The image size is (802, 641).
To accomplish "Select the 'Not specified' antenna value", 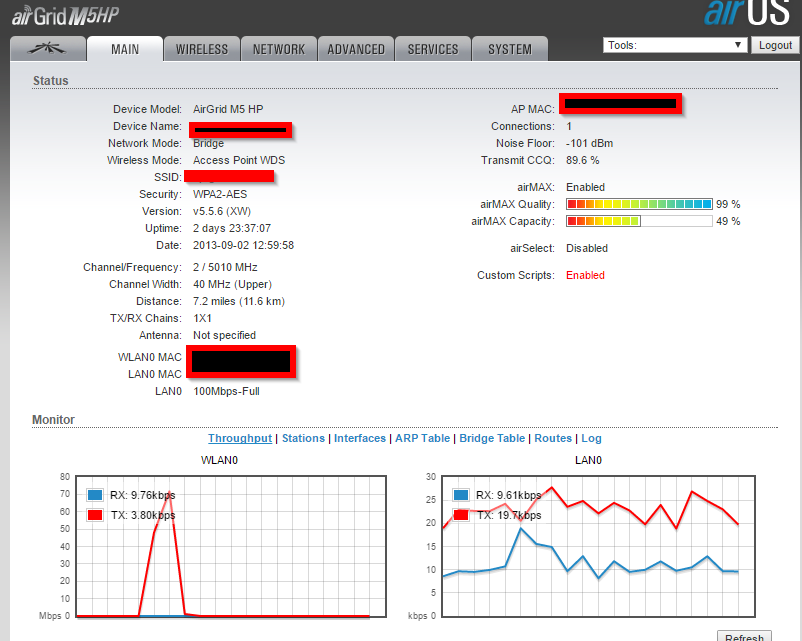I will pos(225,335).
